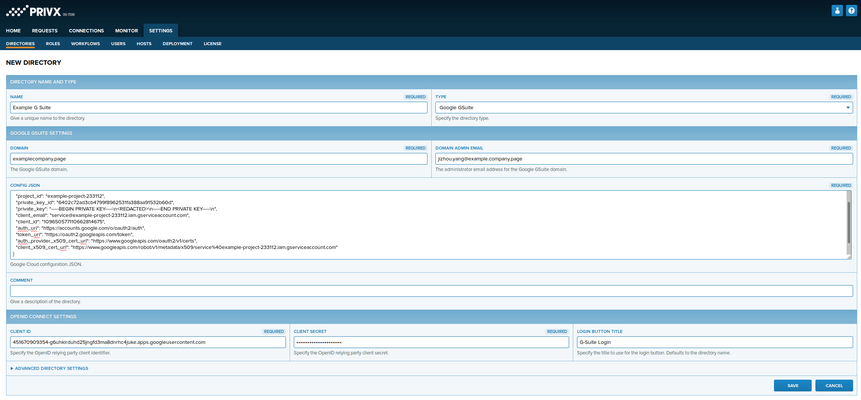The height and width of the screenshot is (400, 861).
Task: Focus the Client ID input field
Action: (148, 342)
